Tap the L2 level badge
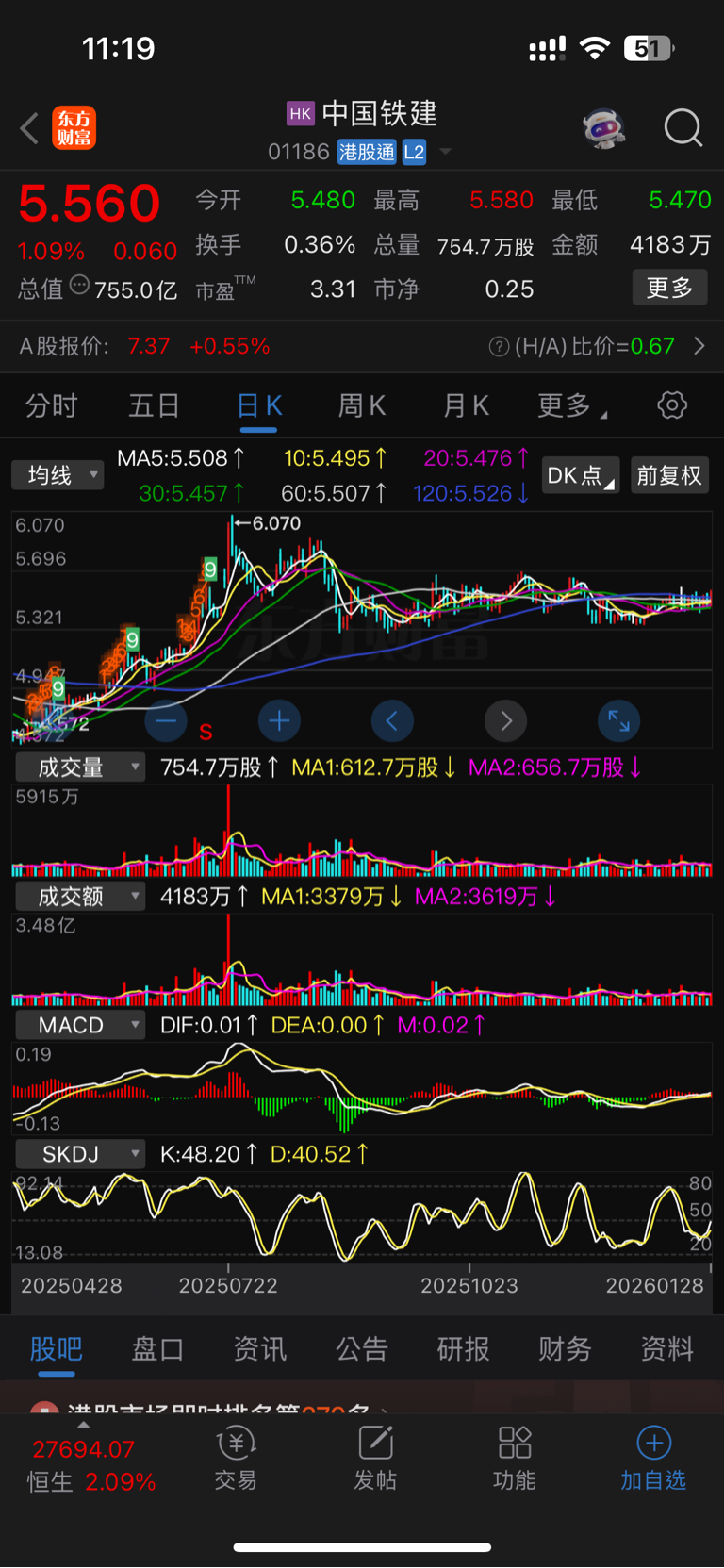The image size is (724, 1568). (414, 152)
